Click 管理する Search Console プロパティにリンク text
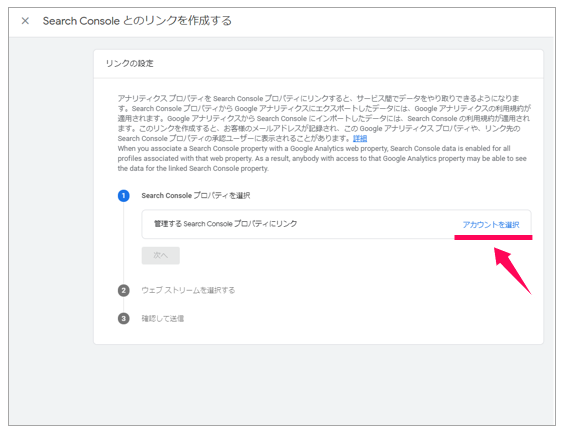 point(225,224)
